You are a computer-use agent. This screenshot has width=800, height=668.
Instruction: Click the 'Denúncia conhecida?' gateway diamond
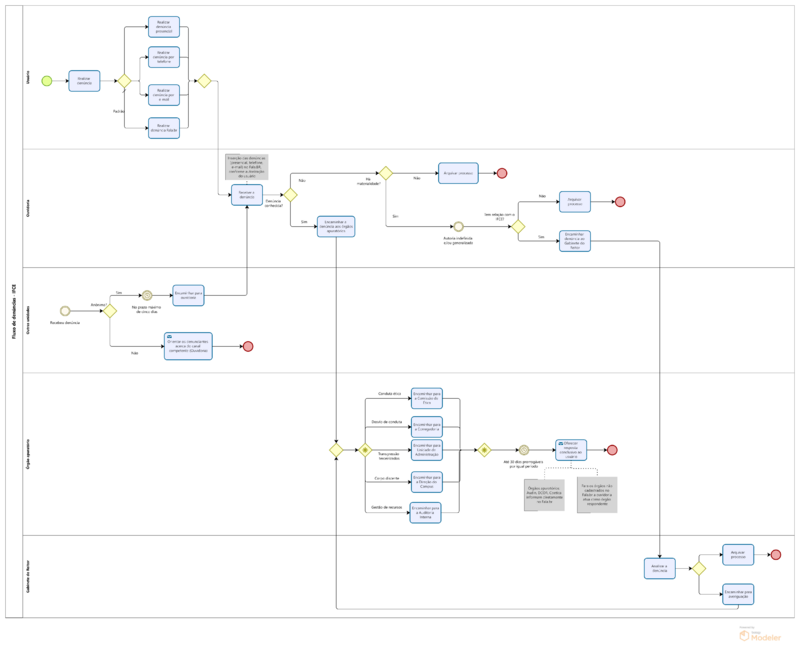coord(290,195)
